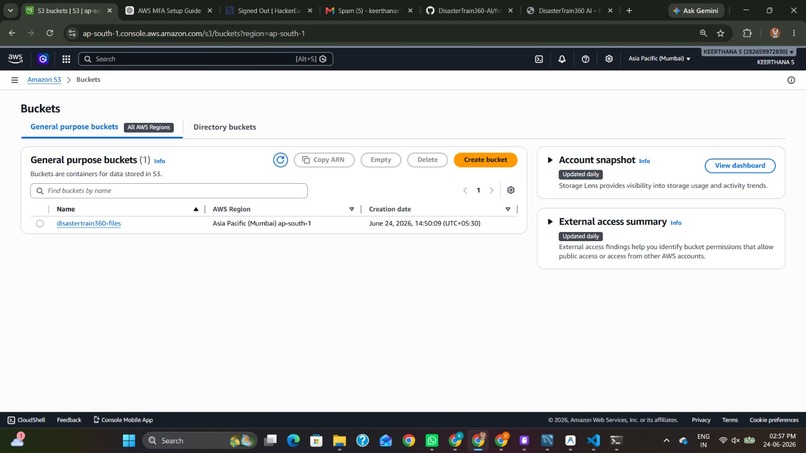806x453 pixels.
Task: Open bucket table preferences gear
Action: click(510, 190)
